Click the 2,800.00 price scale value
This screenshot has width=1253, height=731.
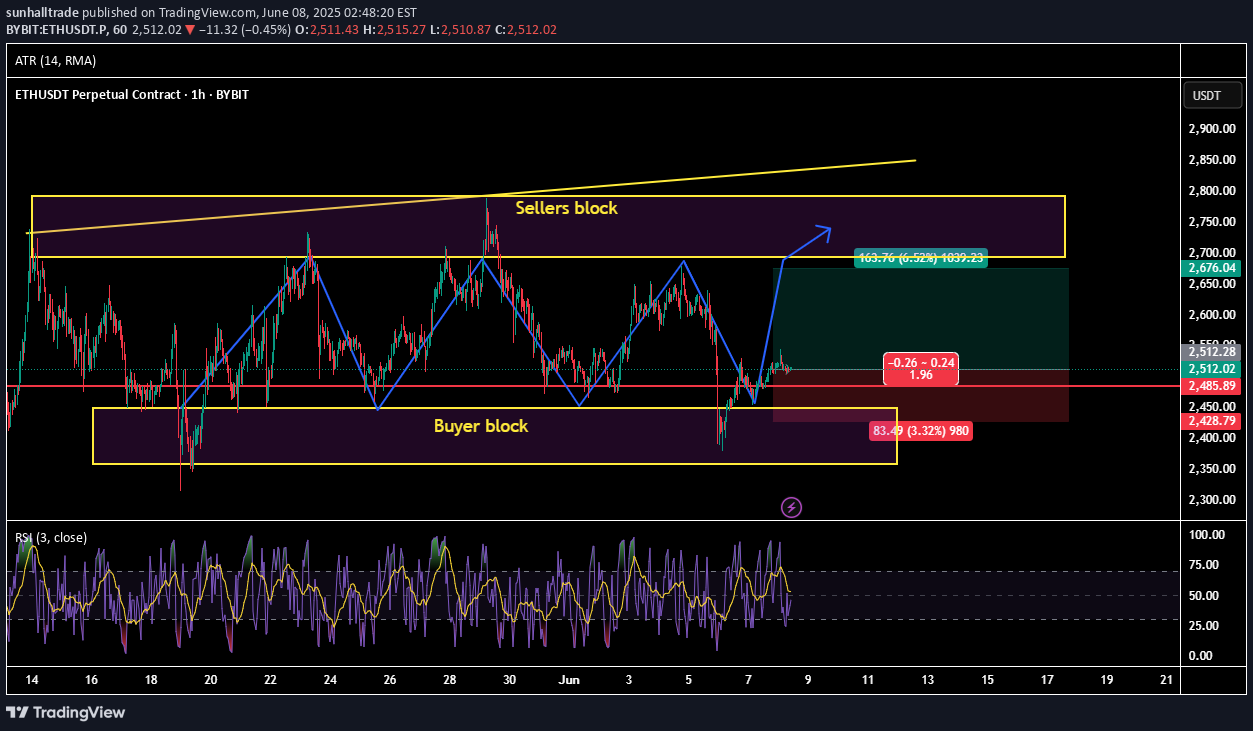(1211, 191)
